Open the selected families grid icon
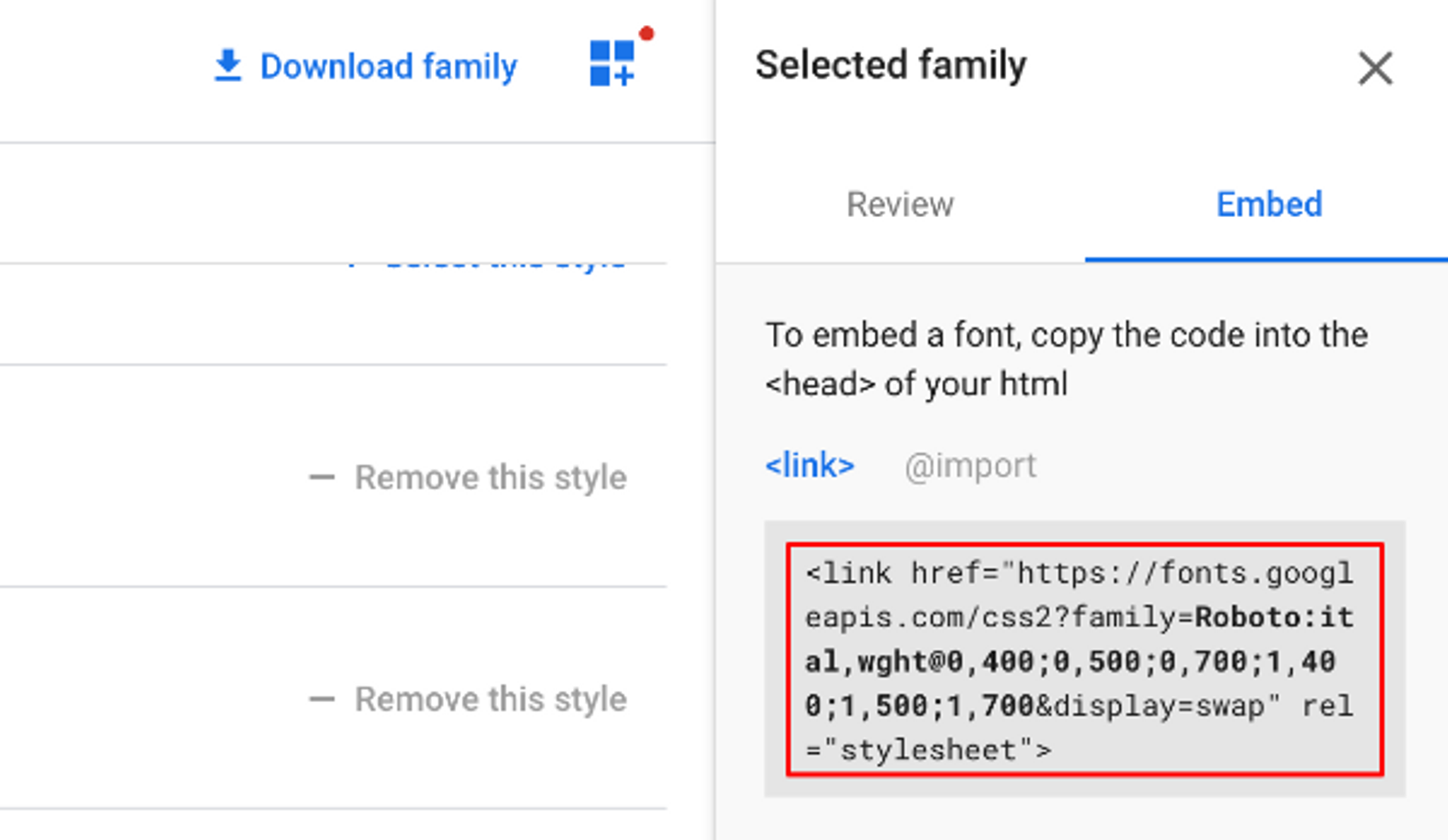Screen dimensions: 1448x840 pyautogui.click(x=612, y=63)
